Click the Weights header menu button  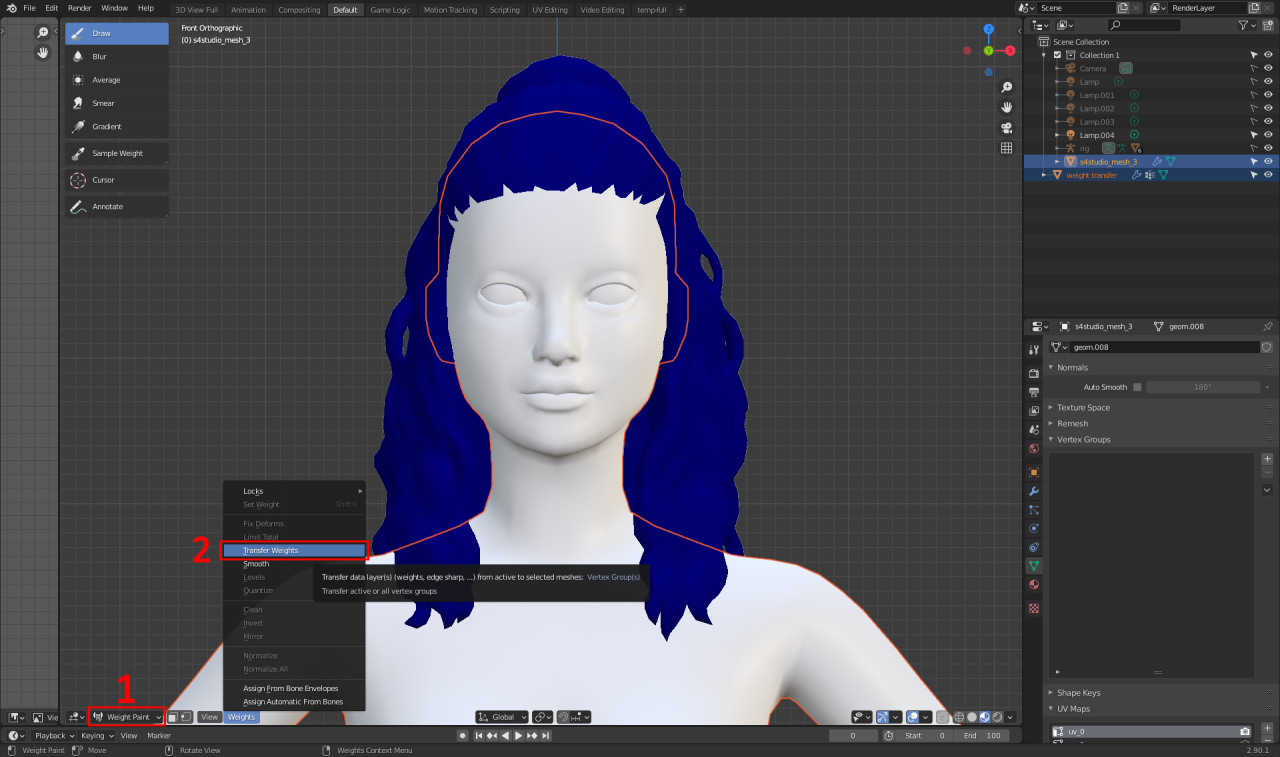click(241, 717)
